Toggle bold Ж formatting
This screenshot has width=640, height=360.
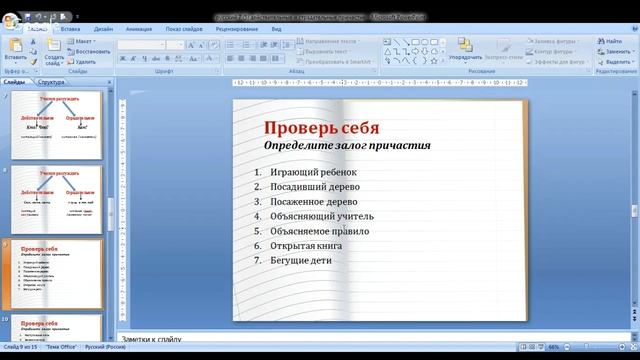click(x=122, y=59)
